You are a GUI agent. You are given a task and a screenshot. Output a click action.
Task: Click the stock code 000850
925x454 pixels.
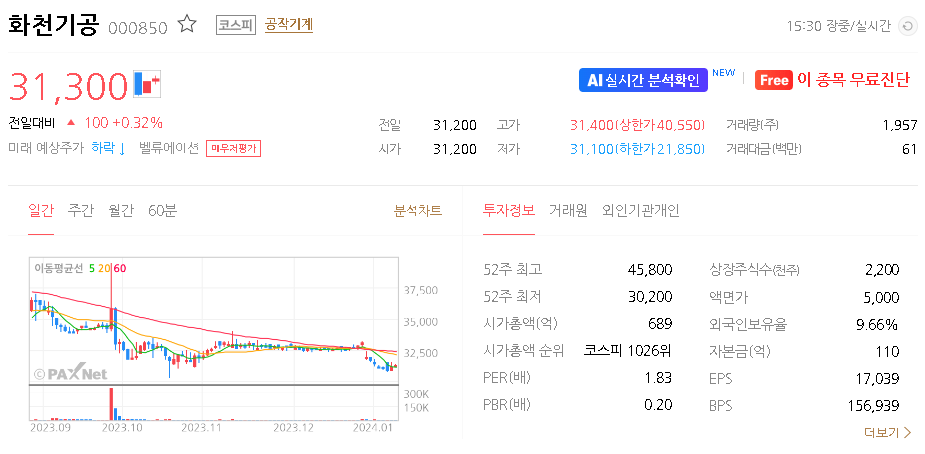coord(138,27)
